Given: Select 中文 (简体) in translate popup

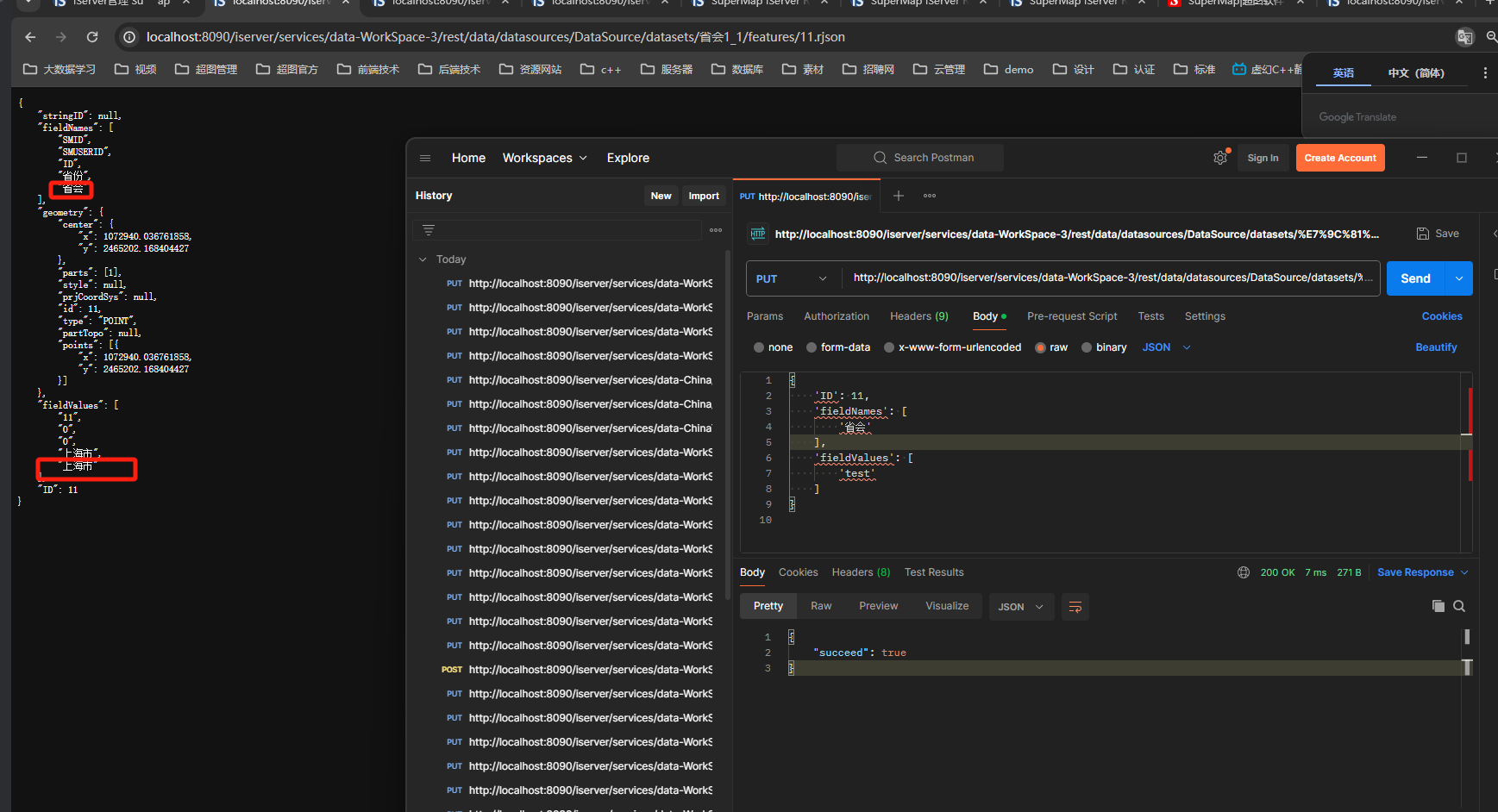Looking at the screenshot, I should click(1416, 73).
